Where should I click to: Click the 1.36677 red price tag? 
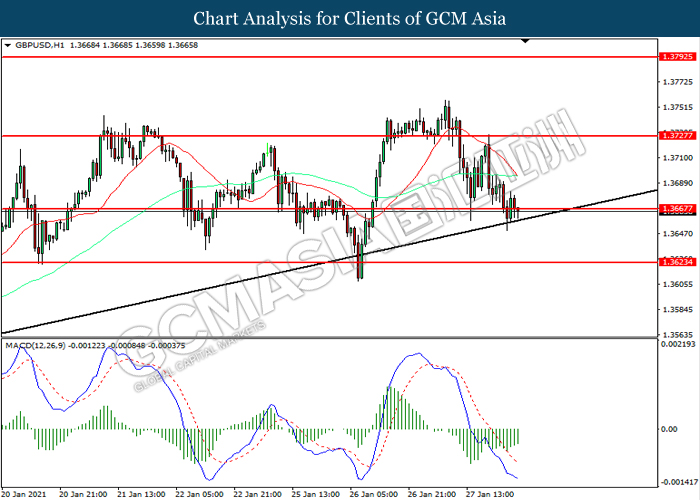coord(678,208)
